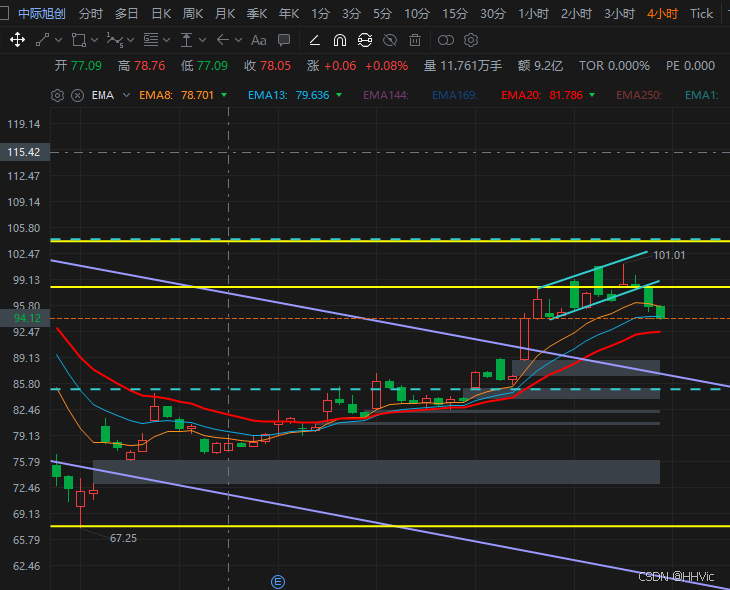This screenshot has width=730, height=590.
Task: Switch to 月K monthly candlestick tab
Action: tap(225, 14)
